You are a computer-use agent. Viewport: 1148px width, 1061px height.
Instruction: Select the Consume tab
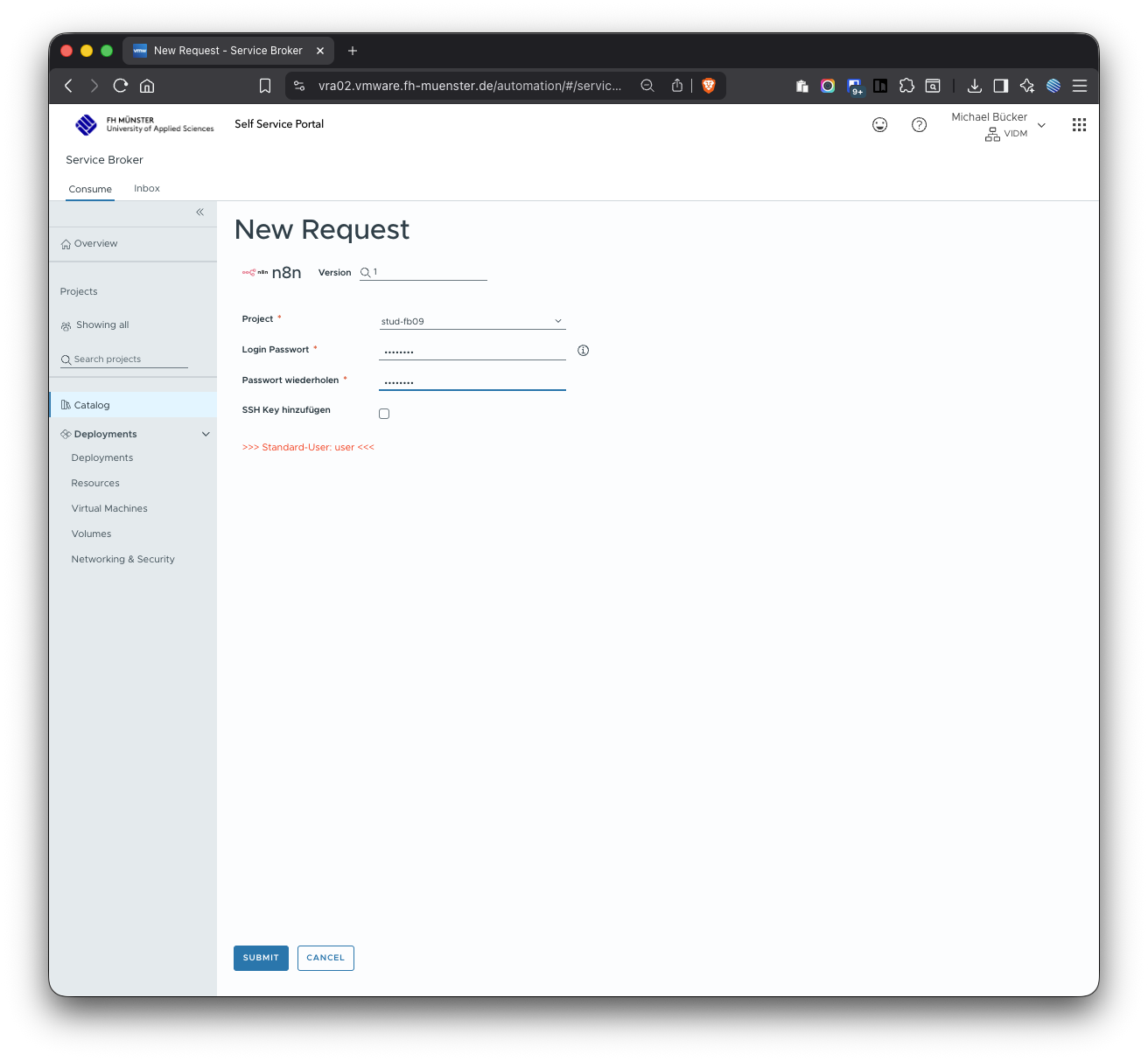pyautogui.click(x=90, y=189)
